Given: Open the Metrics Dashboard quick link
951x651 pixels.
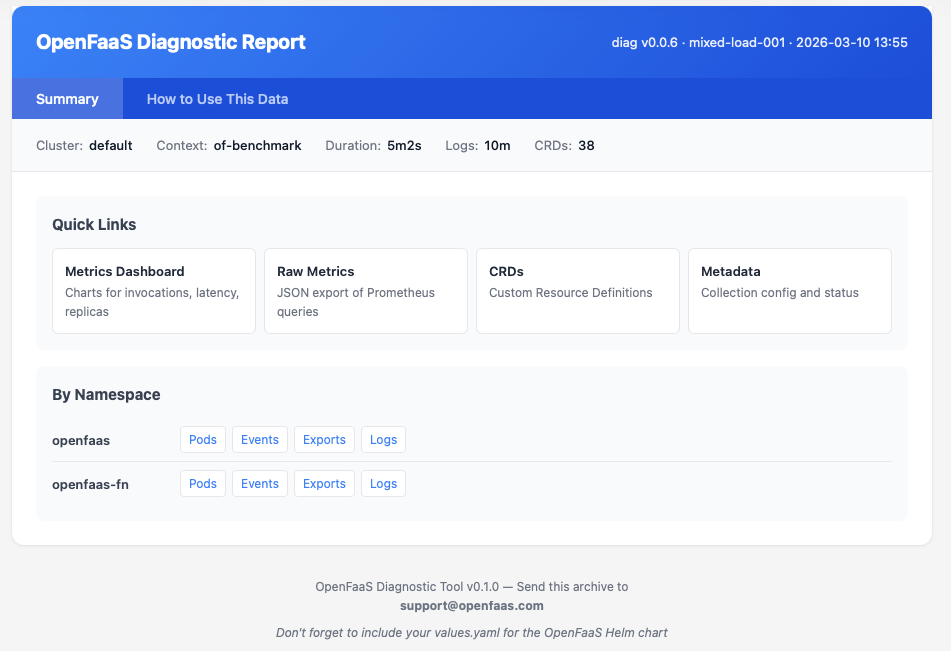Looking at the screenshot, I should tap(153, 290).
